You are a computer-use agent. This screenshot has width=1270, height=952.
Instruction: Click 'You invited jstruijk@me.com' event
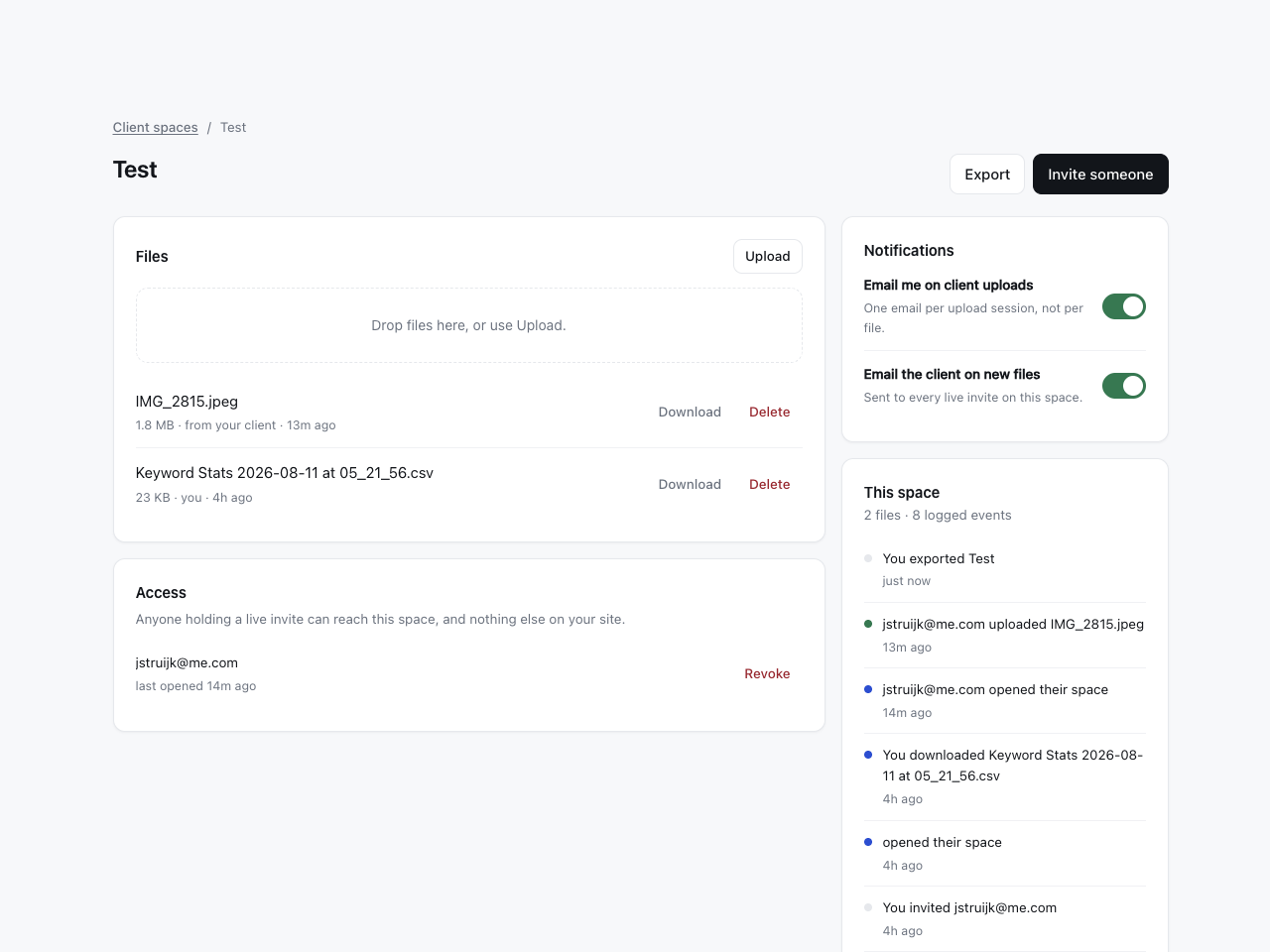(x=969, y=907)
